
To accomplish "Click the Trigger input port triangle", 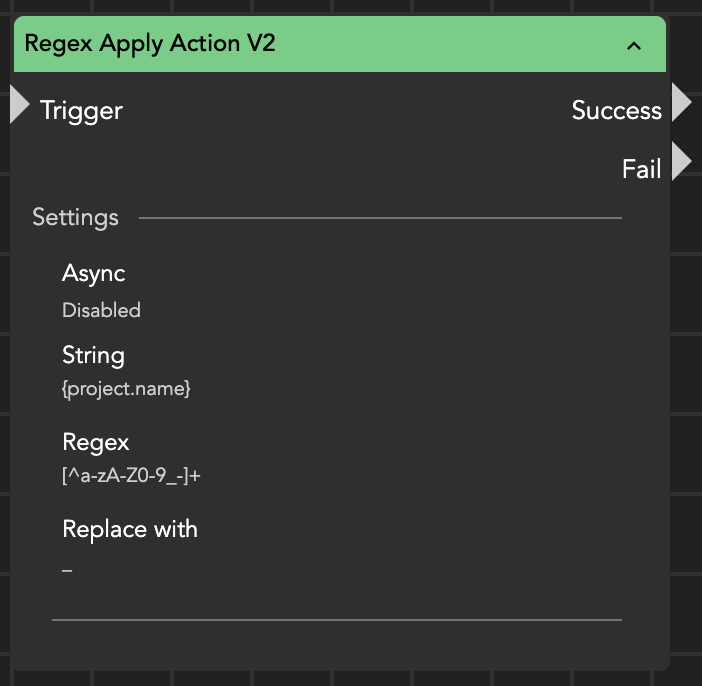I will click(x=19, y=105).
